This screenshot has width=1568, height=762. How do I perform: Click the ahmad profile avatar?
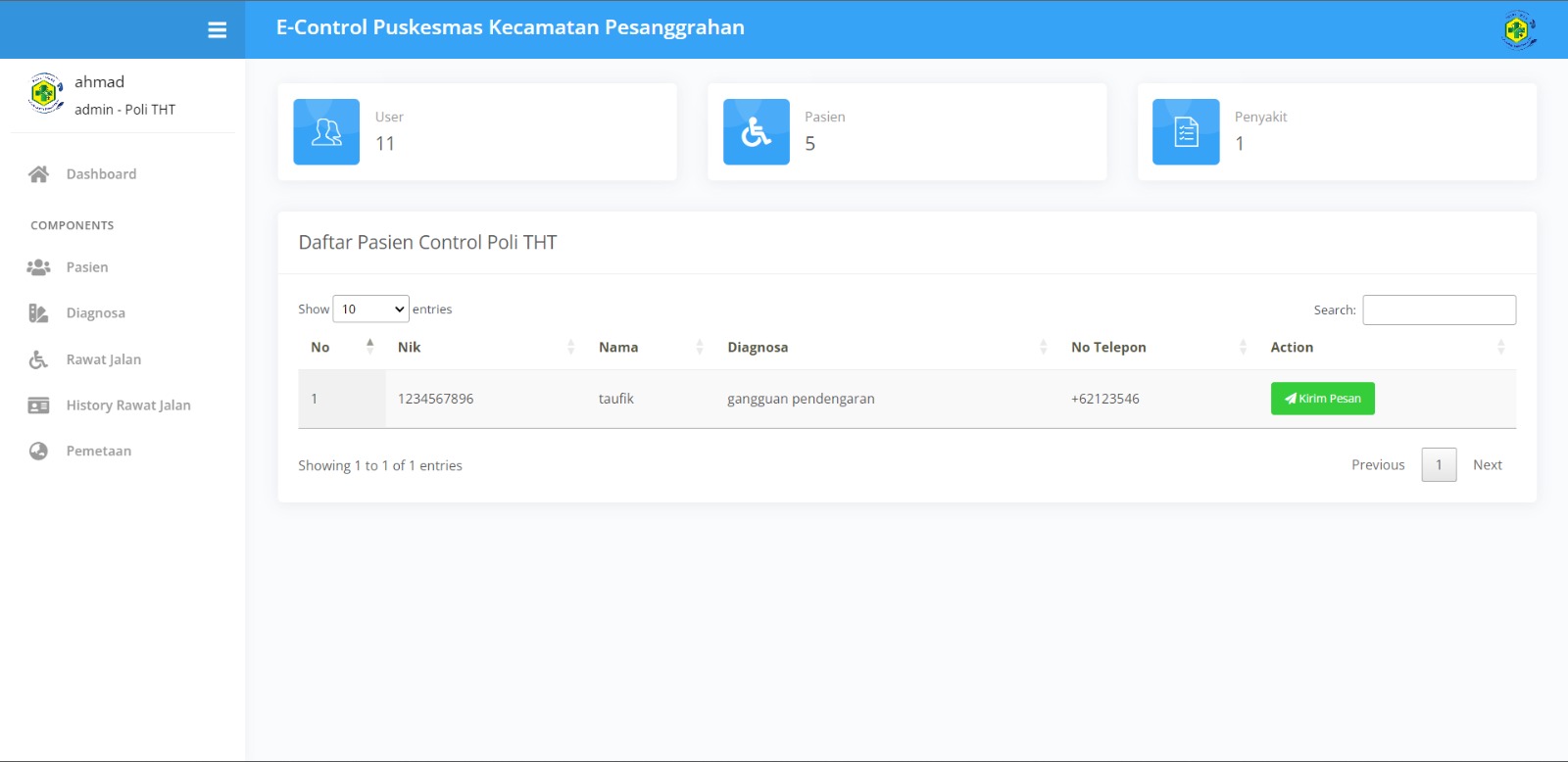(45, 94)
